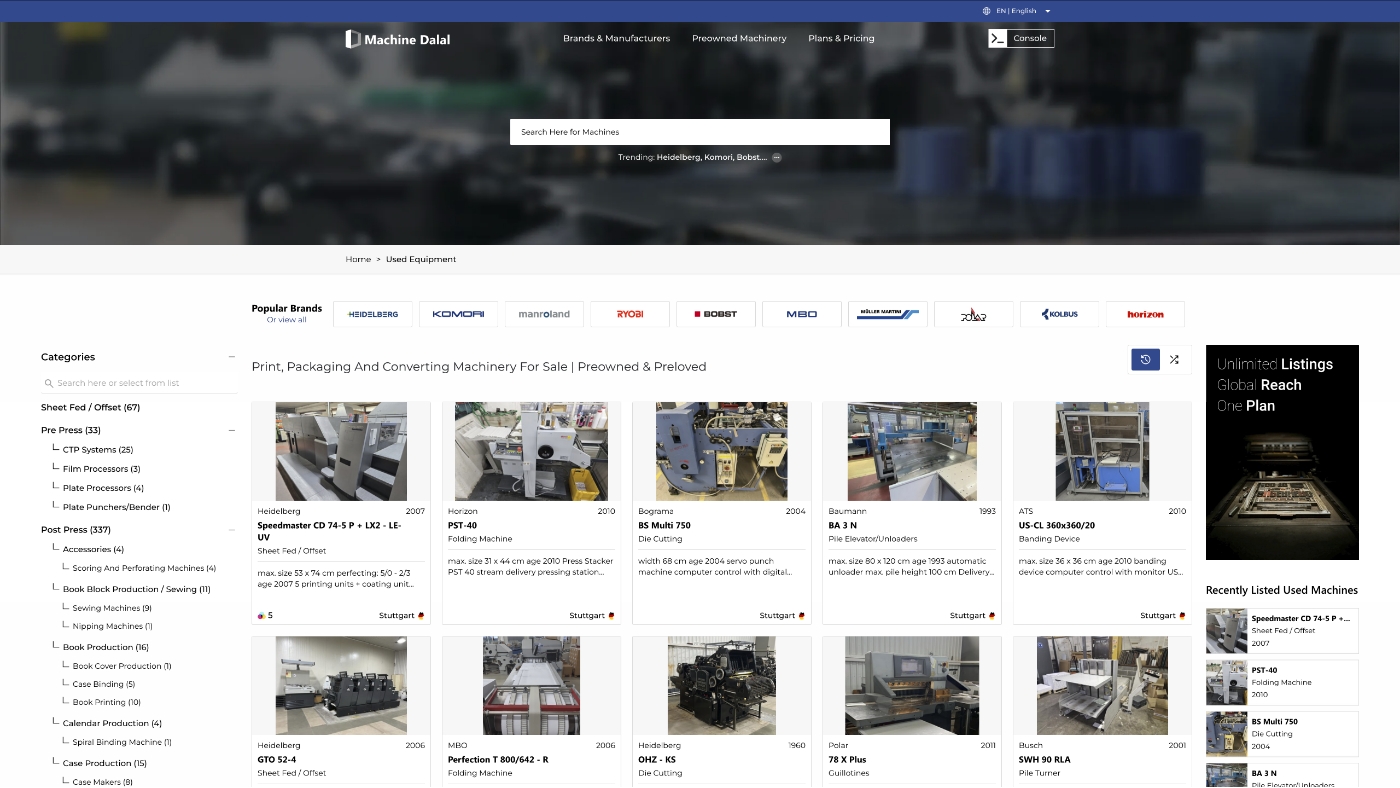This screenshot has height=788, width=1400.
Task: Select Book Printing (10) category
Action: pos(107,702)
